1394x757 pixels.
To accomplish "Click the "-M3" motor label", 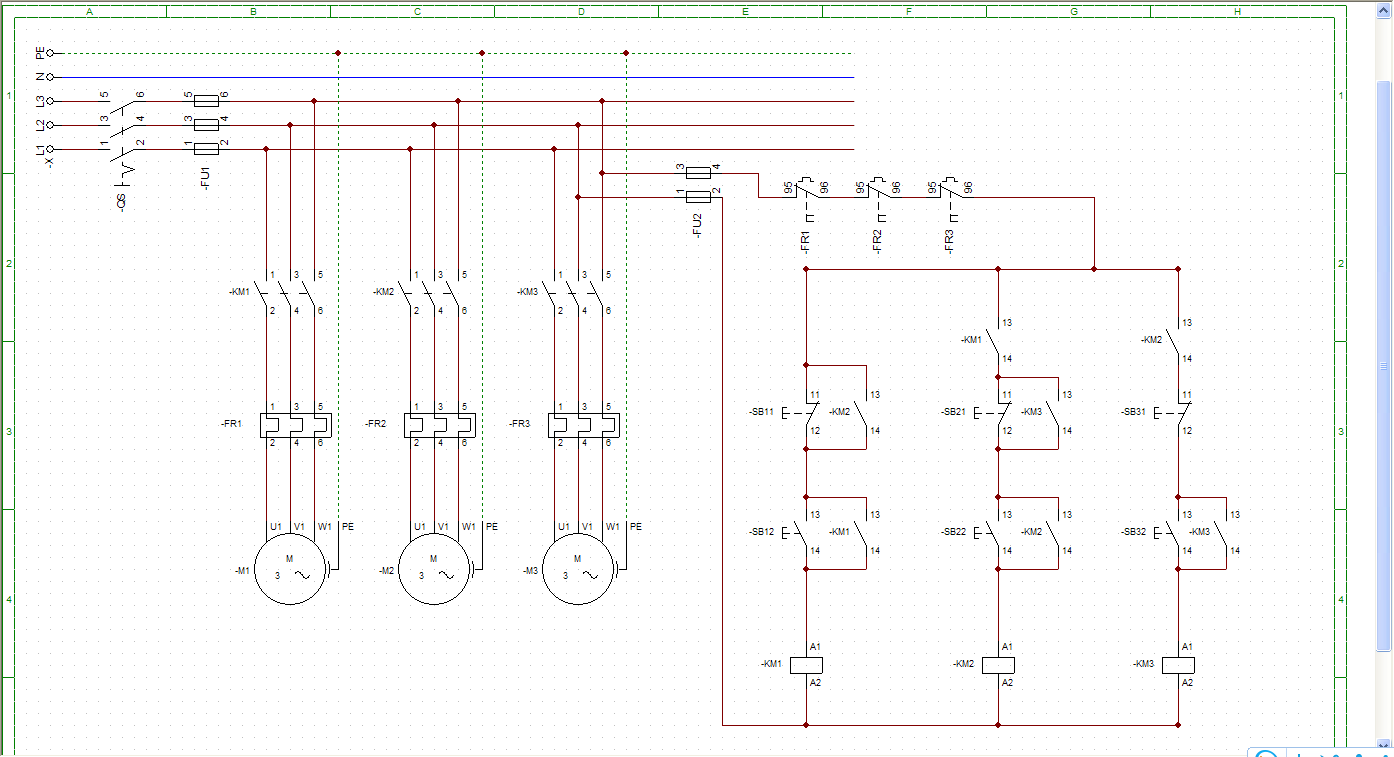I will [531, 570].
